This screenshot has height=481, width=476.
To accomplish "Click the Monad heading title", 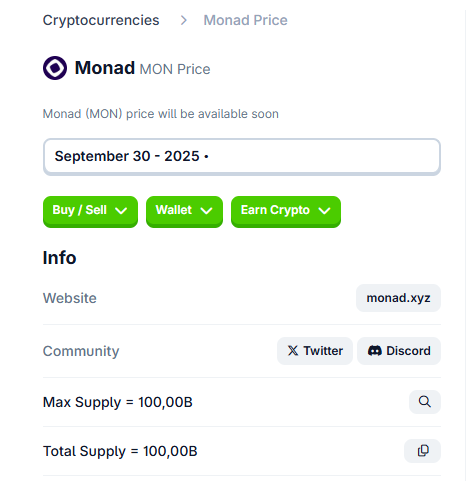I will [105, 68].
